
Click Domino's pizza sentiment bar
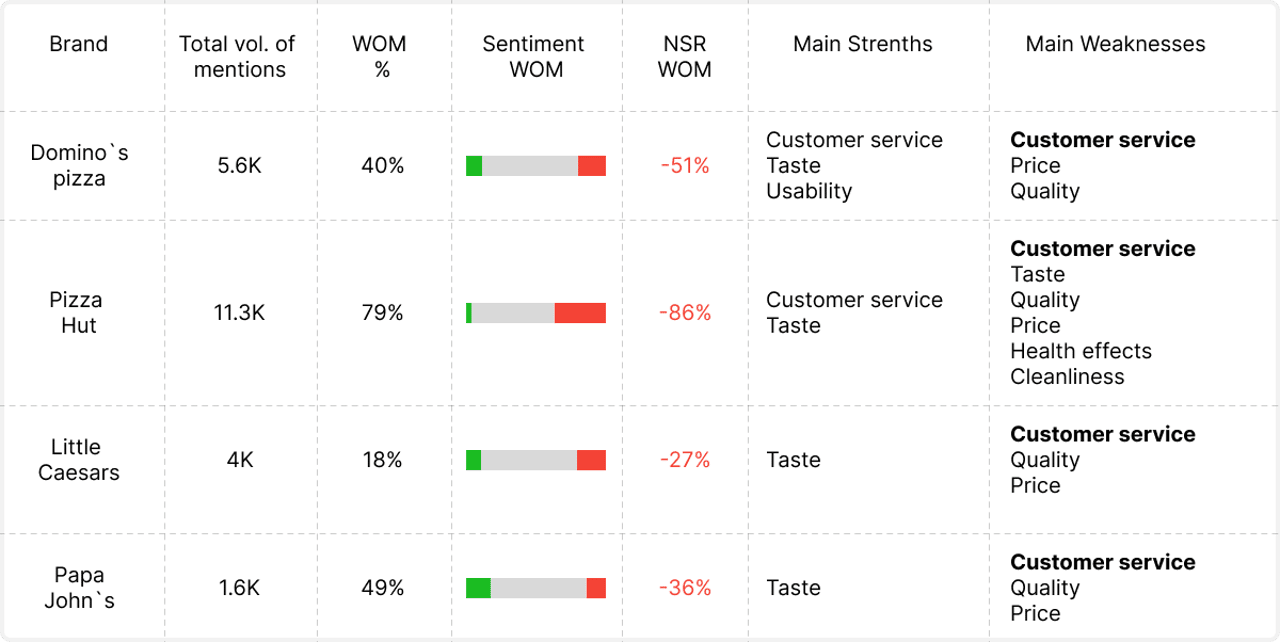pyautogui.click(x=536, y=166)
